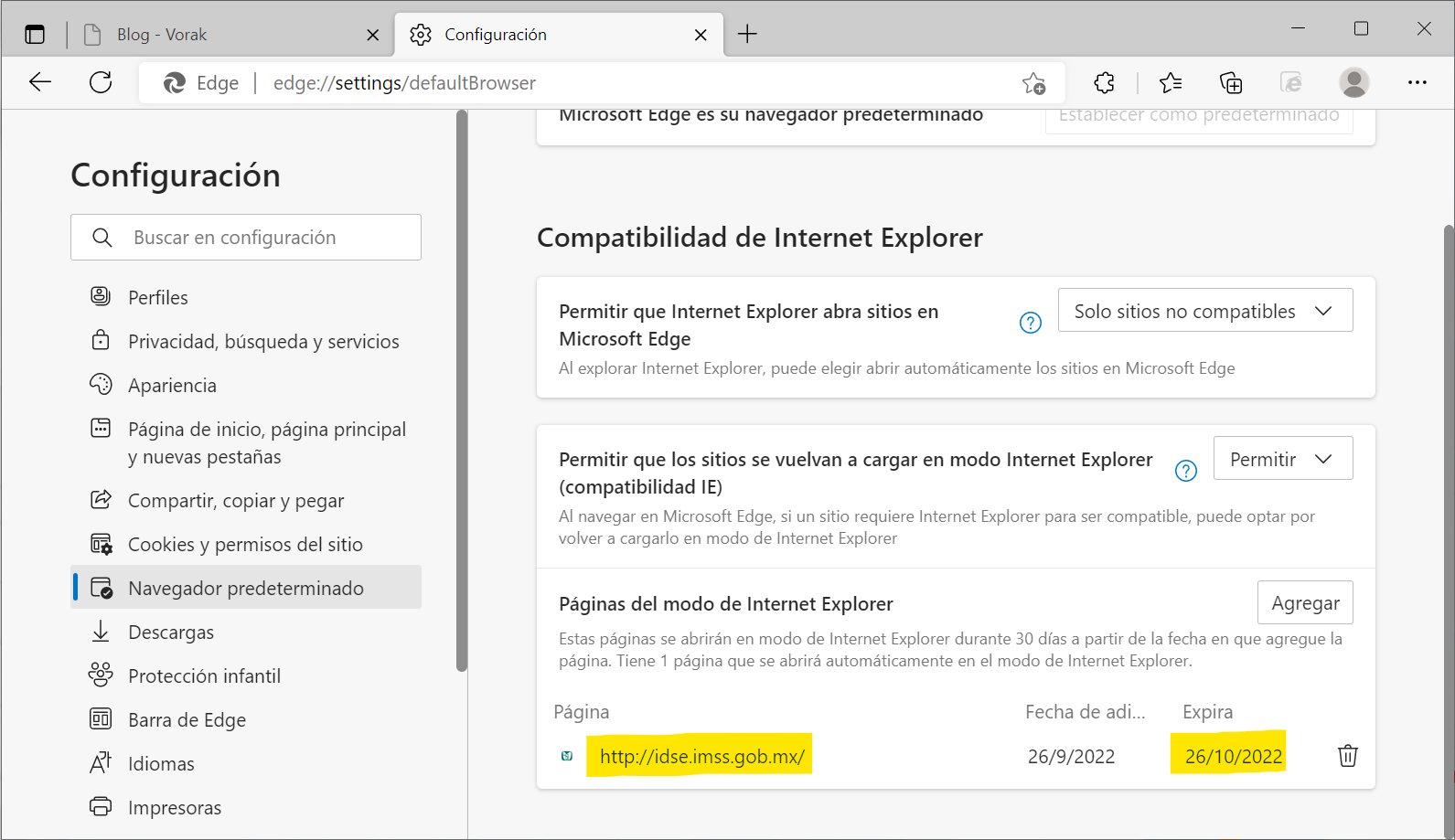Click Internet Explorer mode toolbar icon
The image size is (1455, 840).
coord(1291,83)
